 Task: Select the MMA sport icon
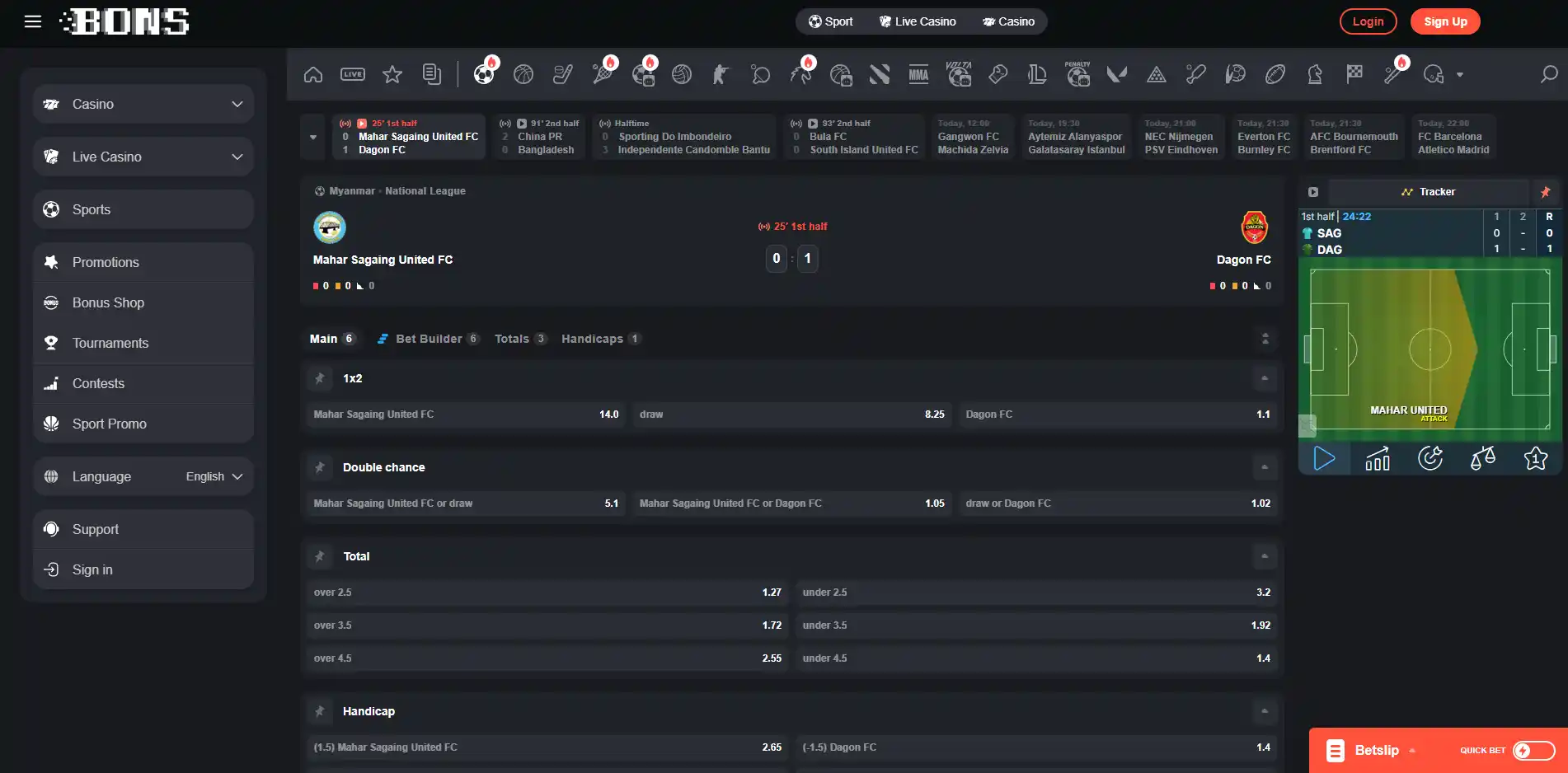pyautogui.click(x=918, y=75)
